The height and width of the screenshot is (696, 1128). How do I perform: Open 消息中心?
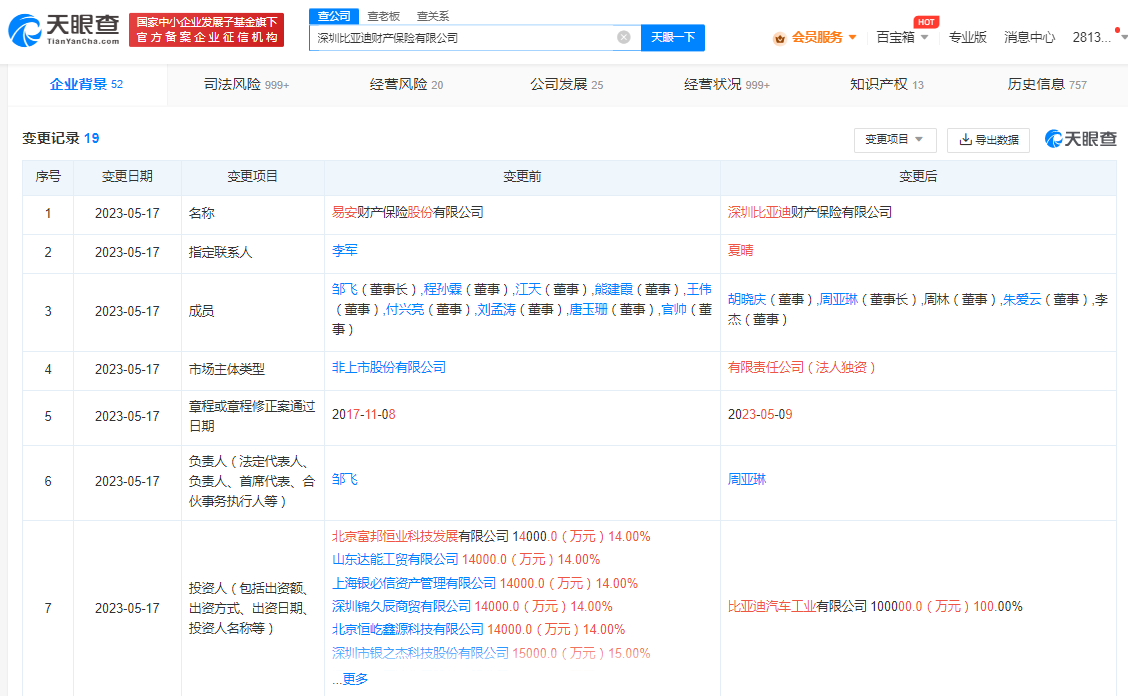click(x=1029, y=37)
